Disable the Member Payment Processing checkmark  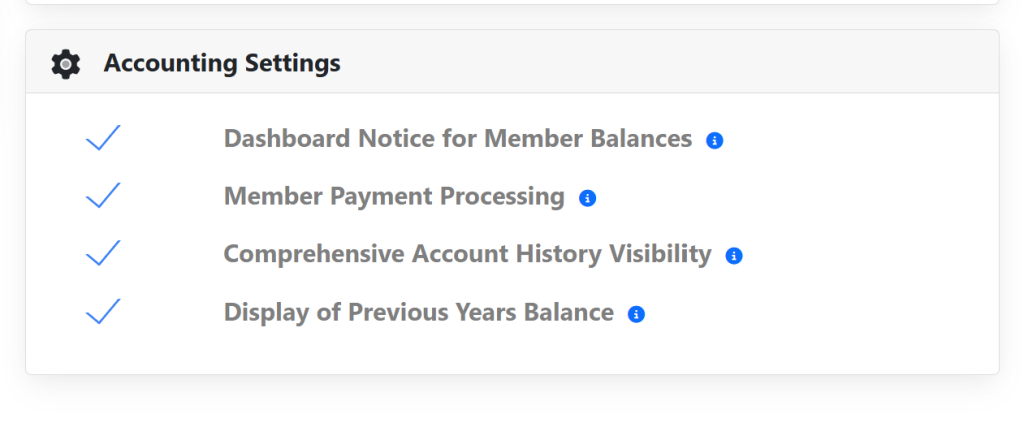pos(103,196)
